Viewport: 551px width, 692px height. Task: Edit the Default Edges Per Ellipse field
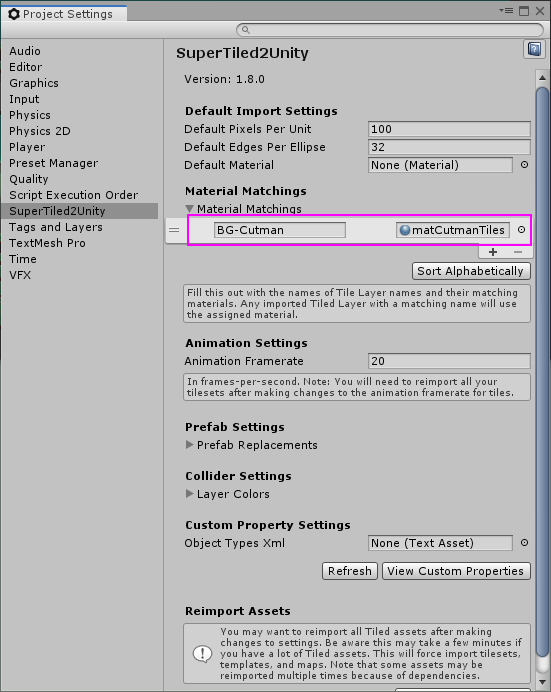(449, 147)
